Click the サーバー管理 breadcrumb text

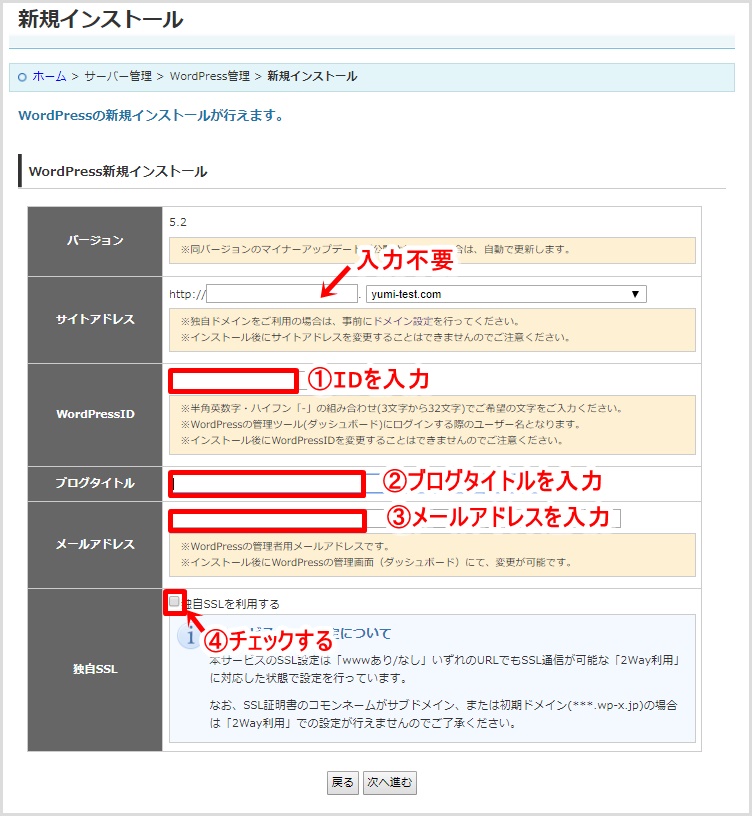click(118, 76)
